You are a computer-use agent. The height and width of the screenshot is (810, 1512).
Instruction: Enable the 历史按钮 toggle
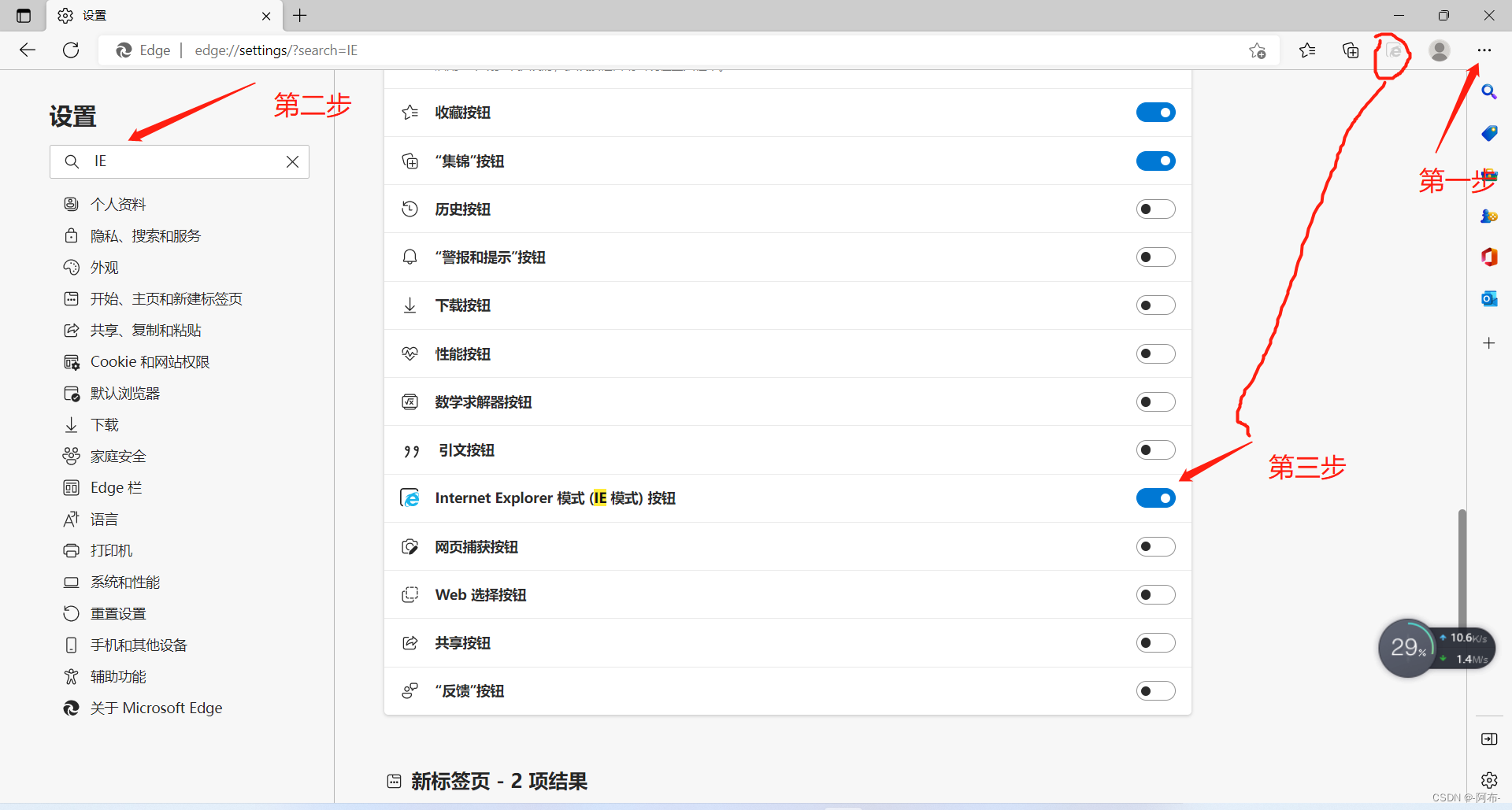1155,209
